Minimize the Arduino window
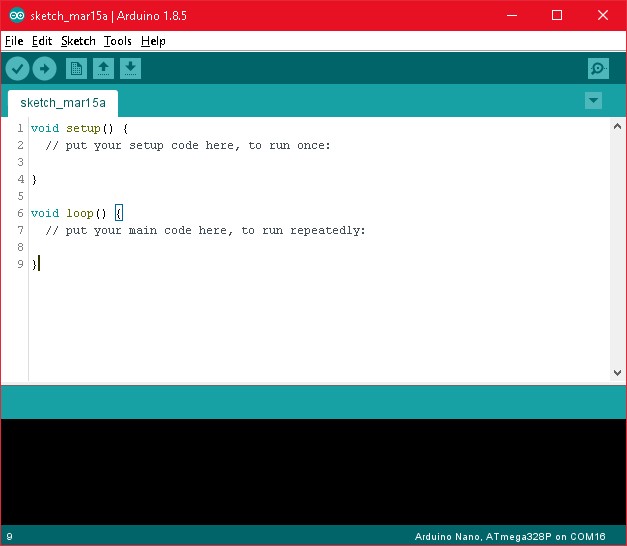Screen dimensions: 627x546 [512, 16]
